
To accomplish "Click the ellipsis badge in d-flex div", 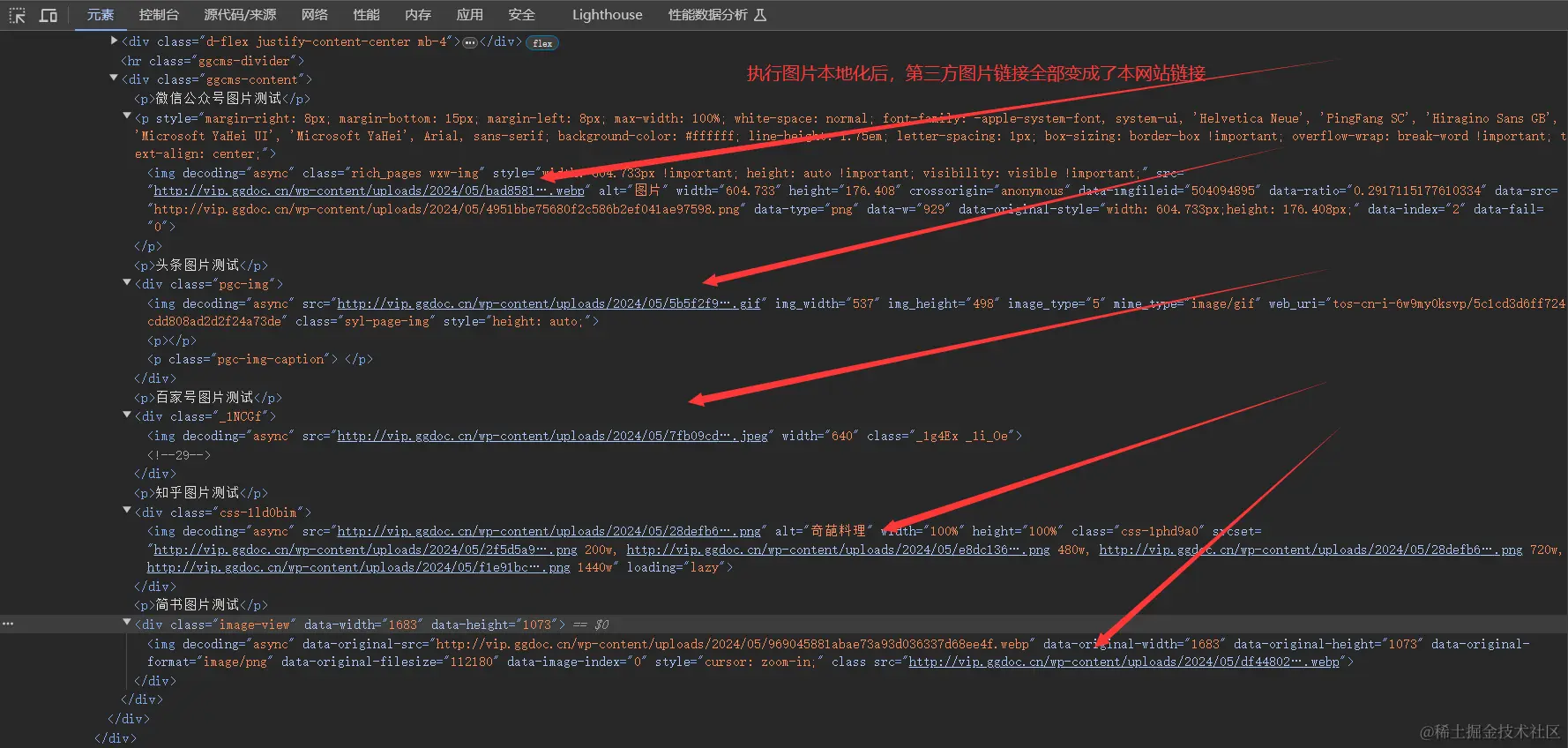I will (470, 42).
